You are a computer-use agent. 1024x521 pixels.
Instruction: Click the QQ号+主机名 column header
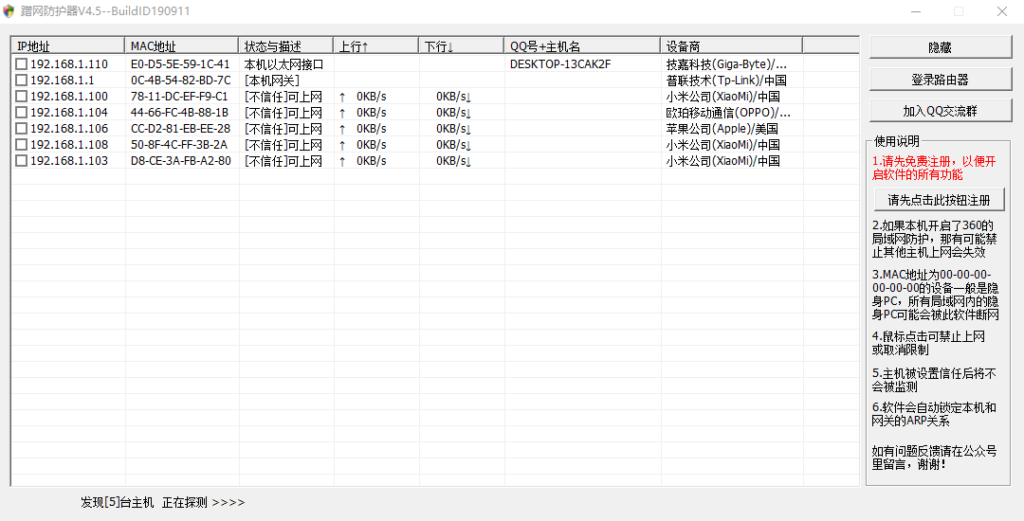pyautogui.click(x=582, y=46)
